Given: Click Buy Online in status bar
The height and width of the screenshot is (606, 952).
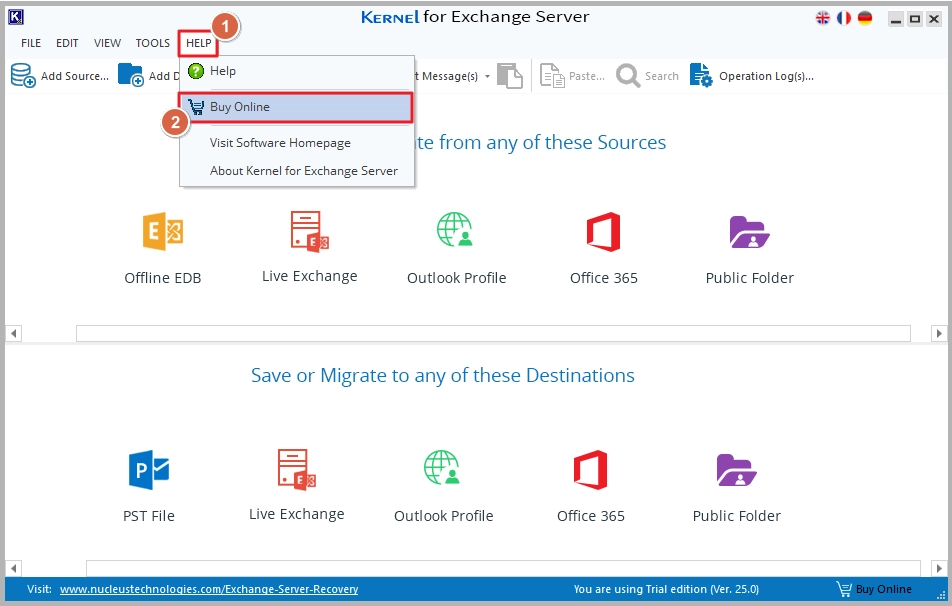Looking at the screenshot, I should pyautogui.click(x=883, y=589).
